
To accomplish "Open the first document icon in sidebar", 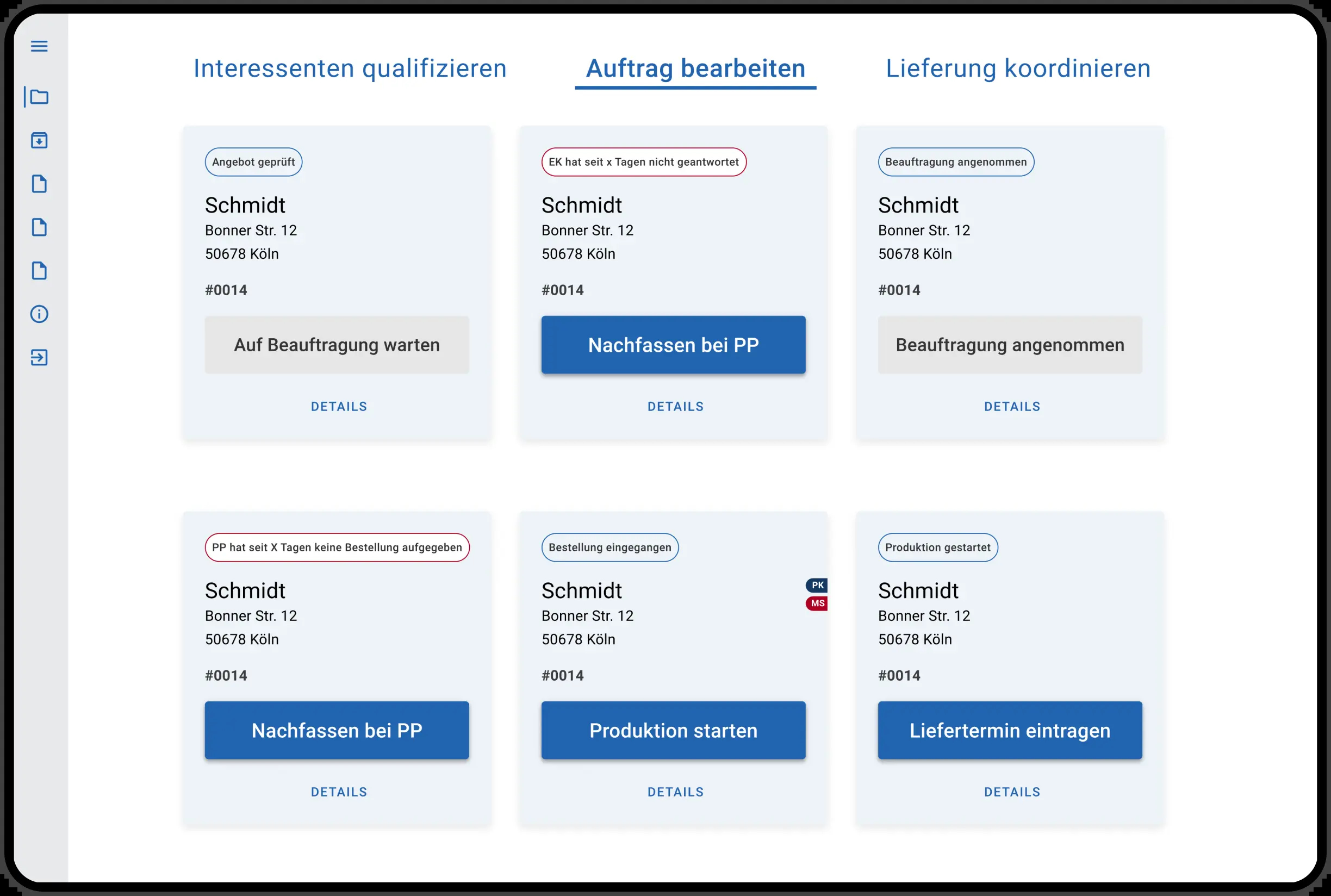I will pos(39,184).
